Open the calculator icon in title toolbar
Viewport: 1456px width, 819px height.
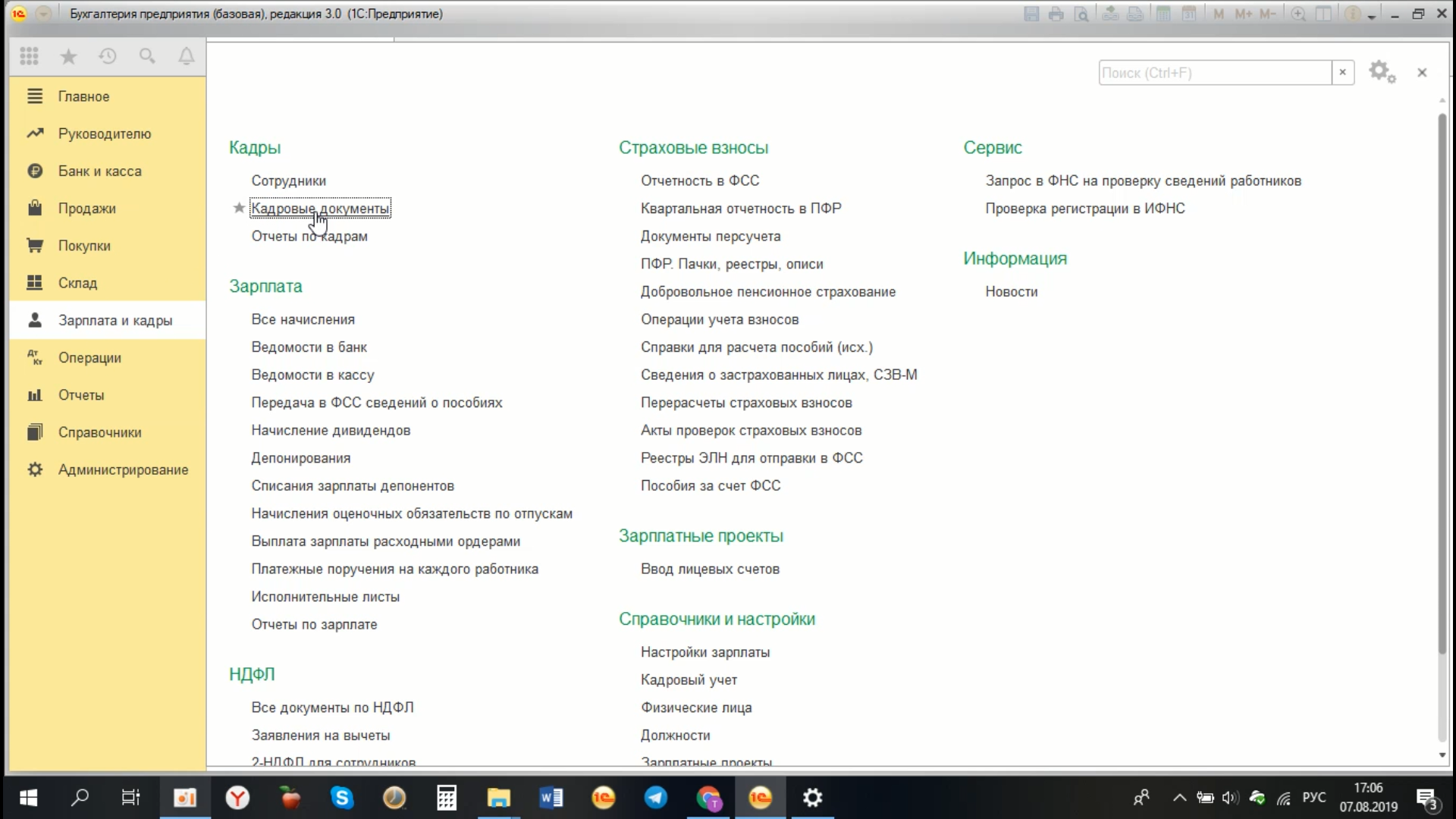pos(1163,14)
